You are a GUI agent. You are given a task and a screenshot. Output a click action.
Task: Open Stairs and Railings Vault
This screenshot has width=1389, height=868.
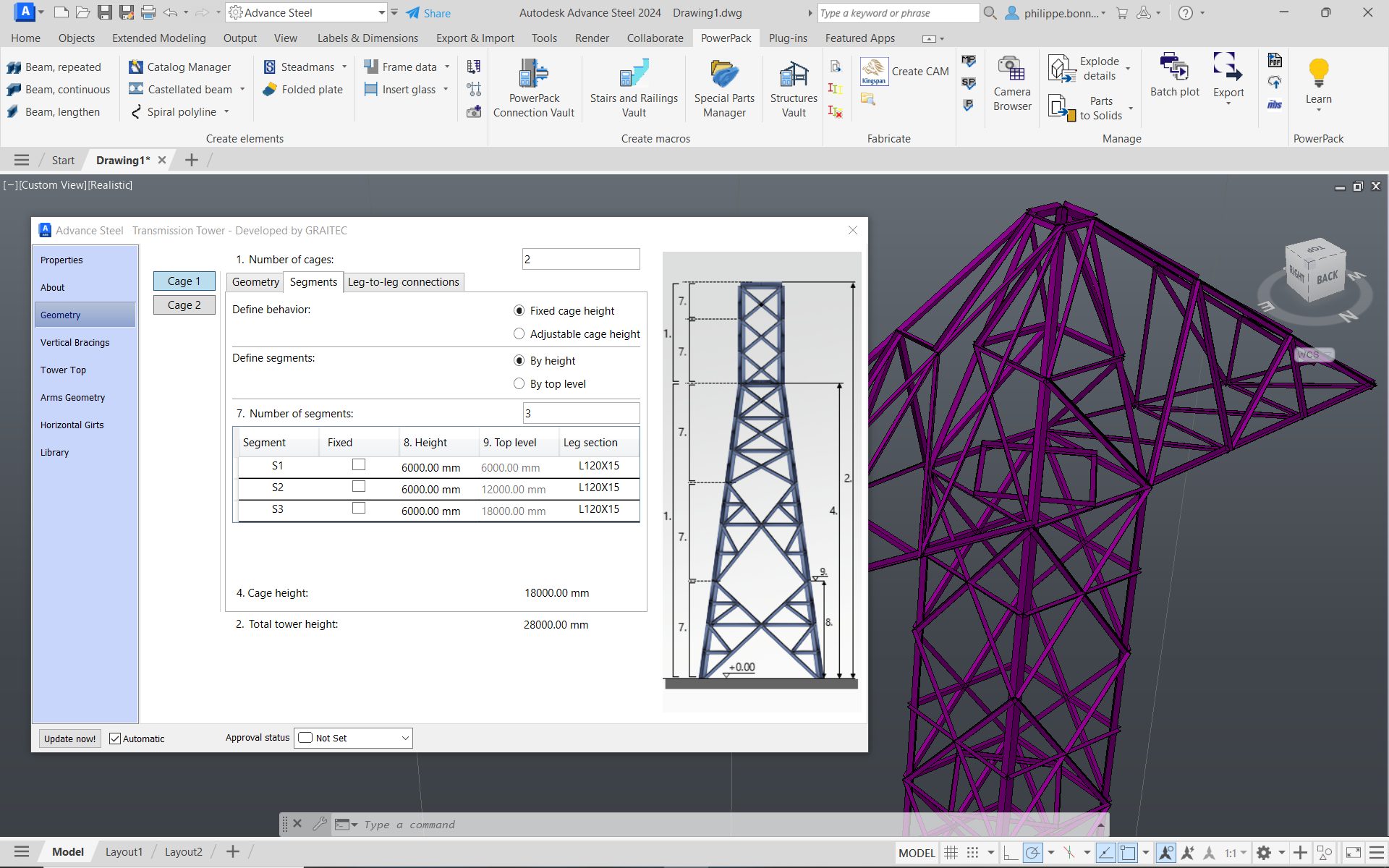634,88
